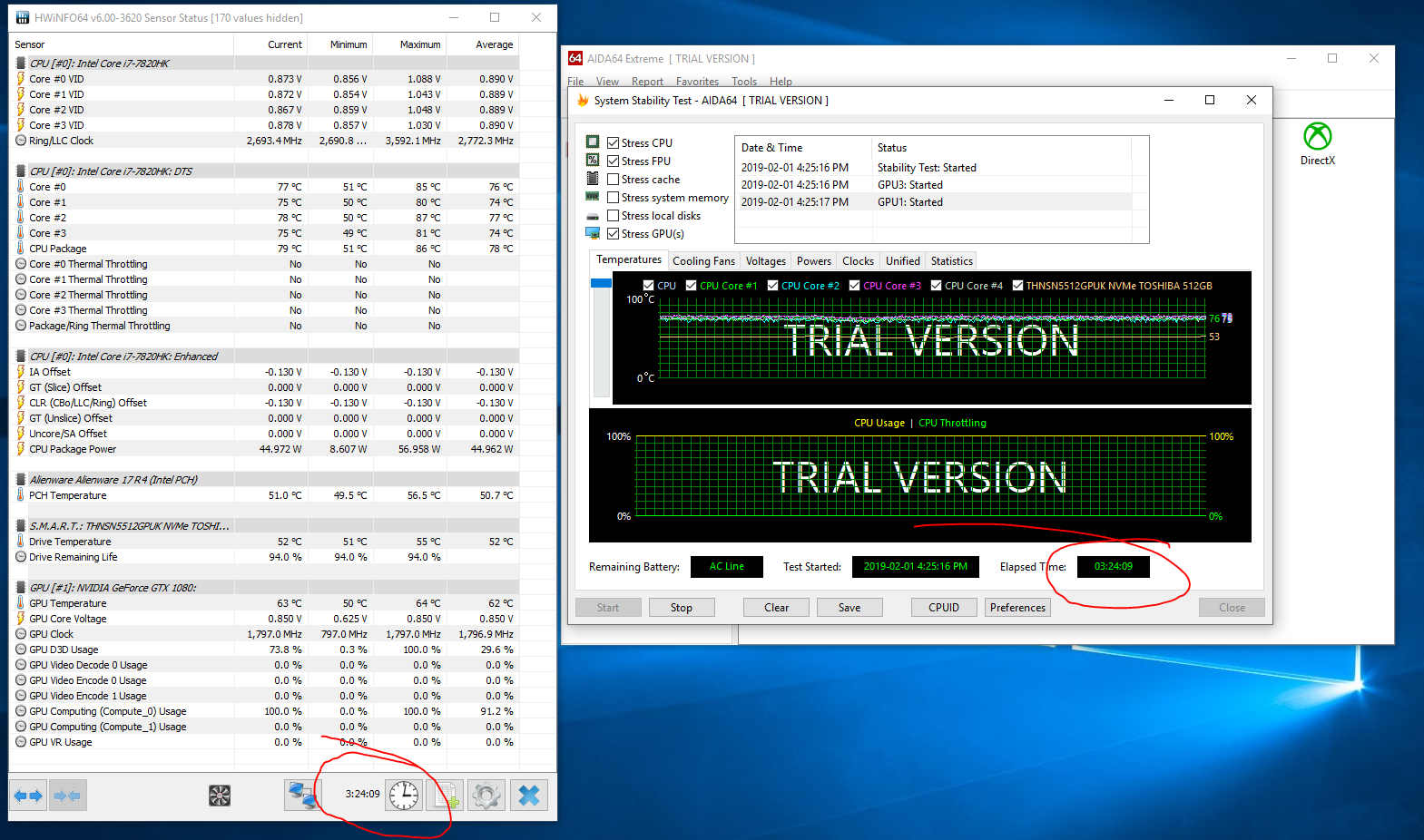Viewport: 1424px width, 840px height.
Task: Switch to the Clocks tab
Action: click(858, 261)
